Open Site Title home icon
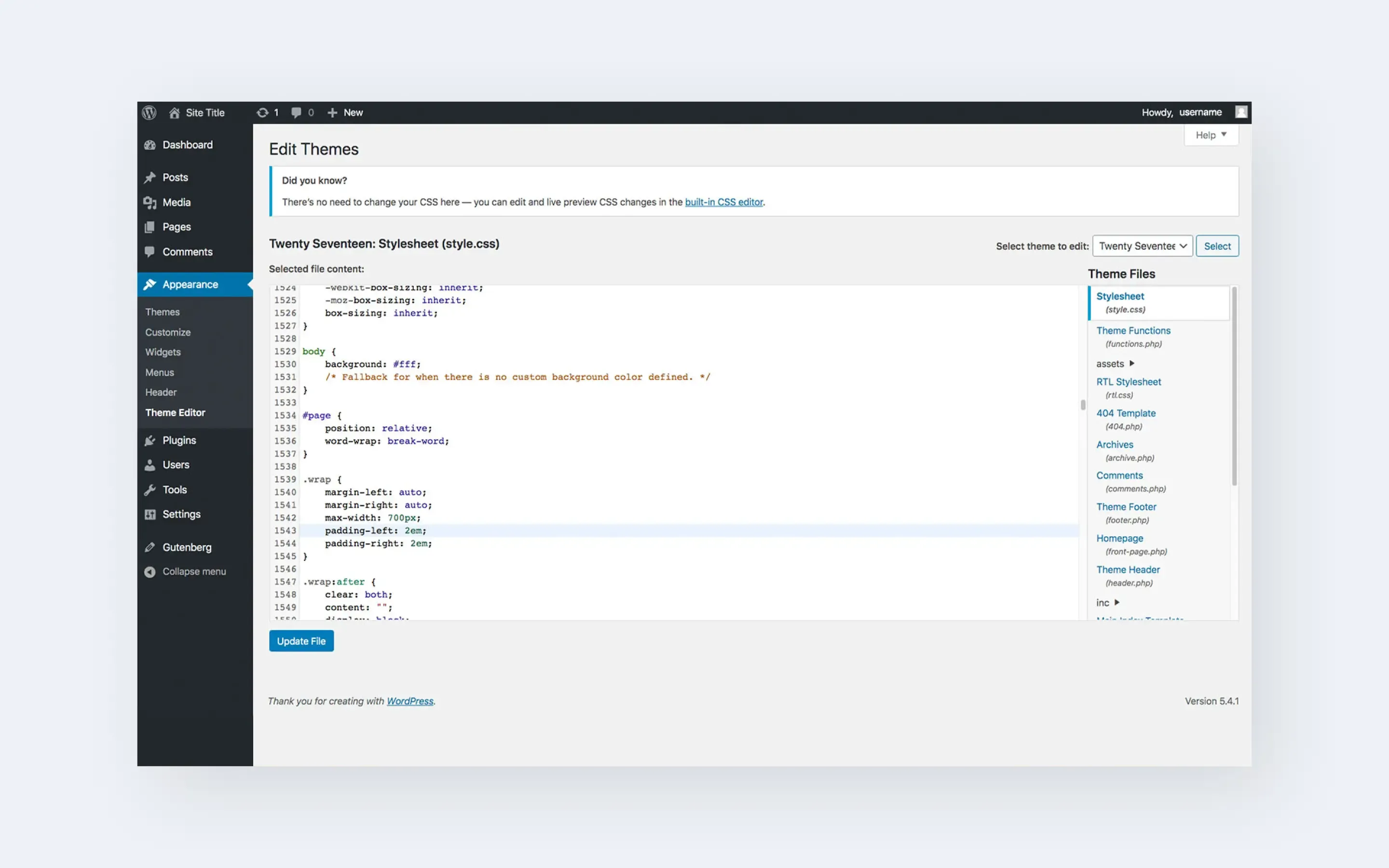Image resolution: width=1389 pixels, height=868 pixels. 175,112
